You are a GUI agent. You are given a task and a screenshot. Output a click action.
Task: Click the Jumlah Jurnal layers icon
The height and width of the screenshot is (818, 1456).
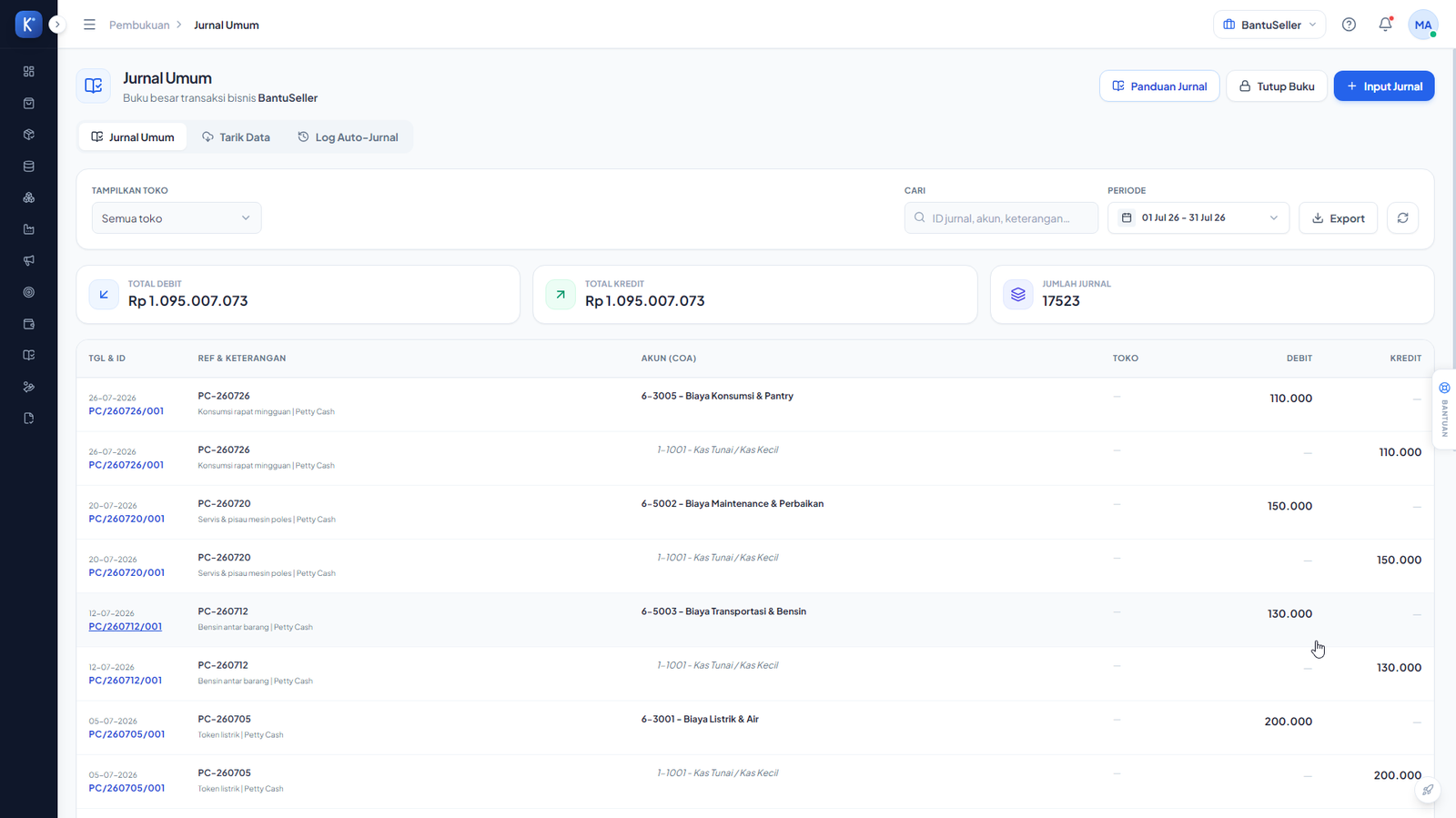[1018, 295]
